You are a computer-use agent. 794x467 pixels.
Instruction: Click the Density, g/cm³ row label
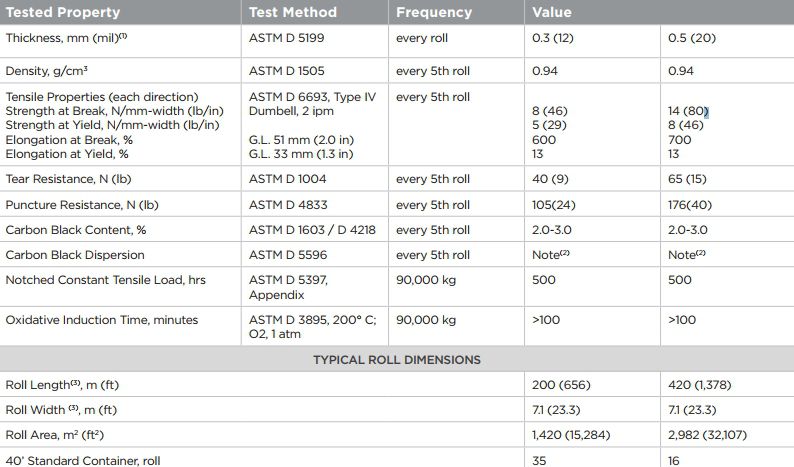click(x=47, y=71)
